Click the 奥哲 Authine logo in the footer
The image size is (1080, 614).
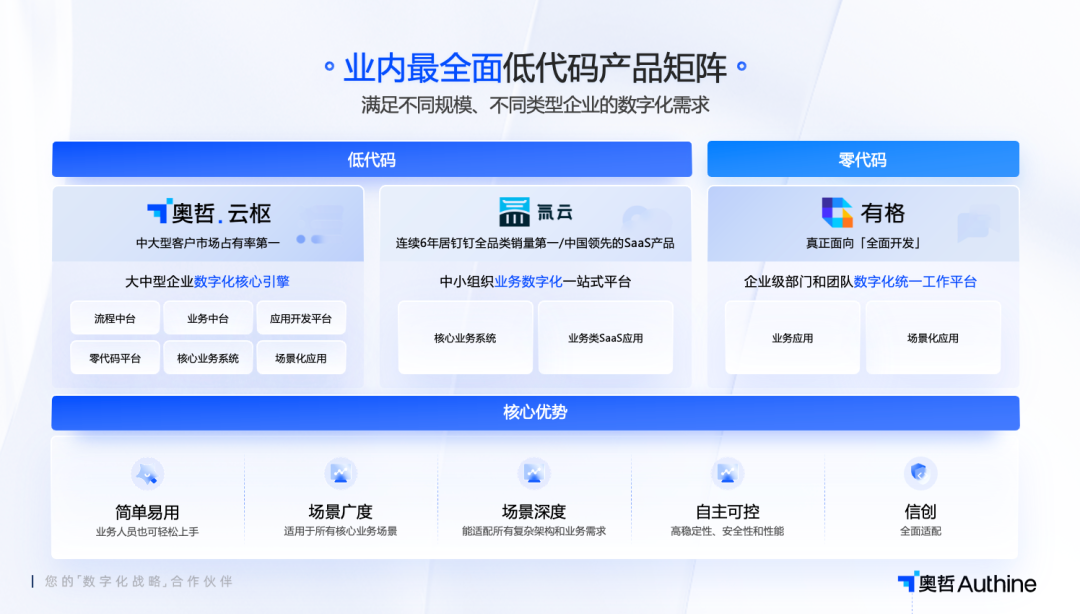point(967,583)
